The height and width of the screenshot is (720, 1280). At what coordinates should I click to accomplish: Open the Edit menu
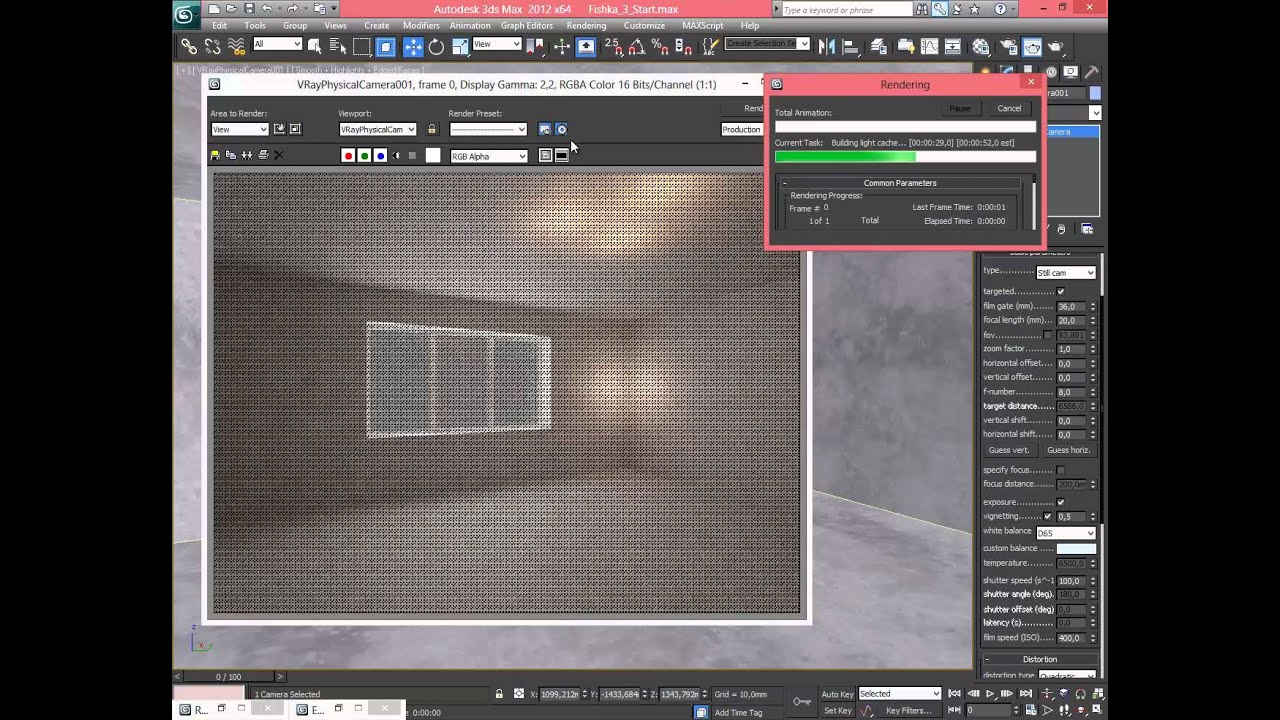[x=219, y=25]
